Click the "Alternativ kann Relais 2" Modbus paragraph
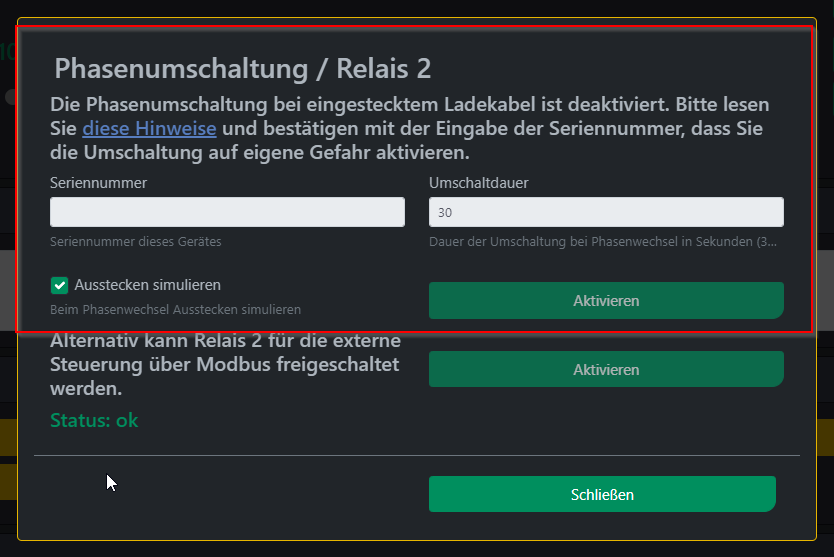This screenshot has width=834, height=557. (x=226, y=364)
